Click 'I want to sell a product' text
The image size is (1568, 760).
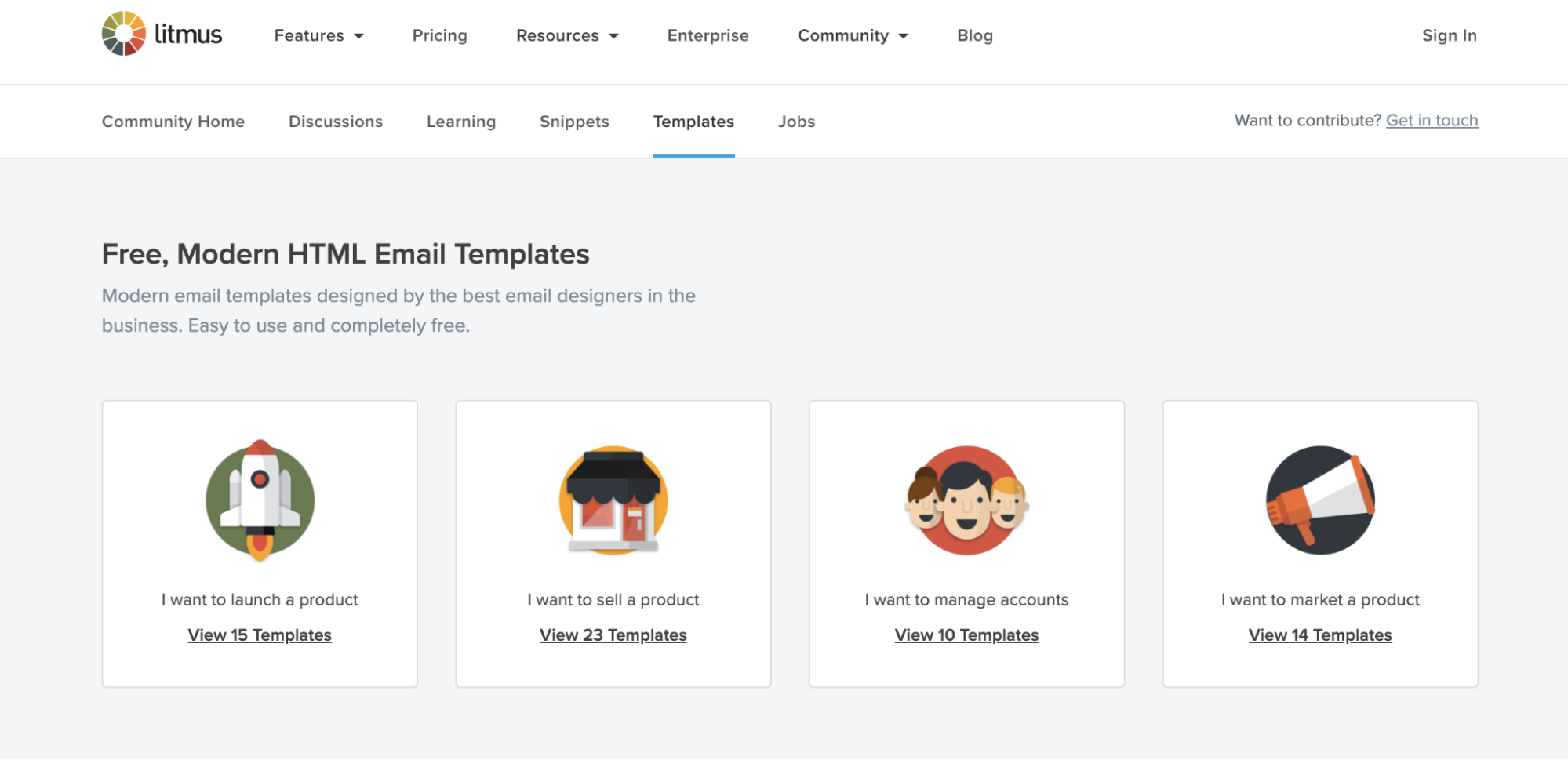click(x=613, y=600)
